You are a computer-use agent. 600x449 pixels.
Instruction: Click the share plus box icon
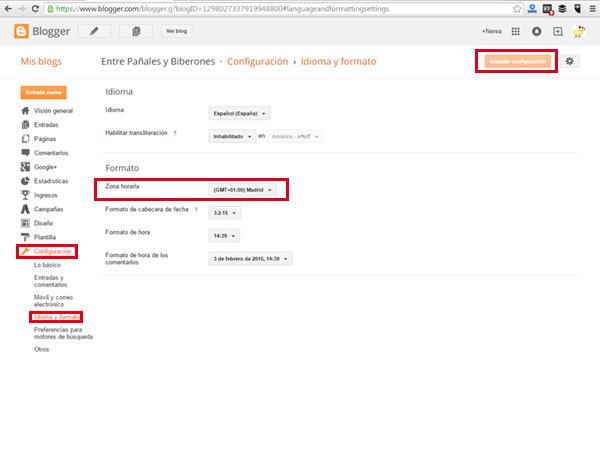[558, 31]
